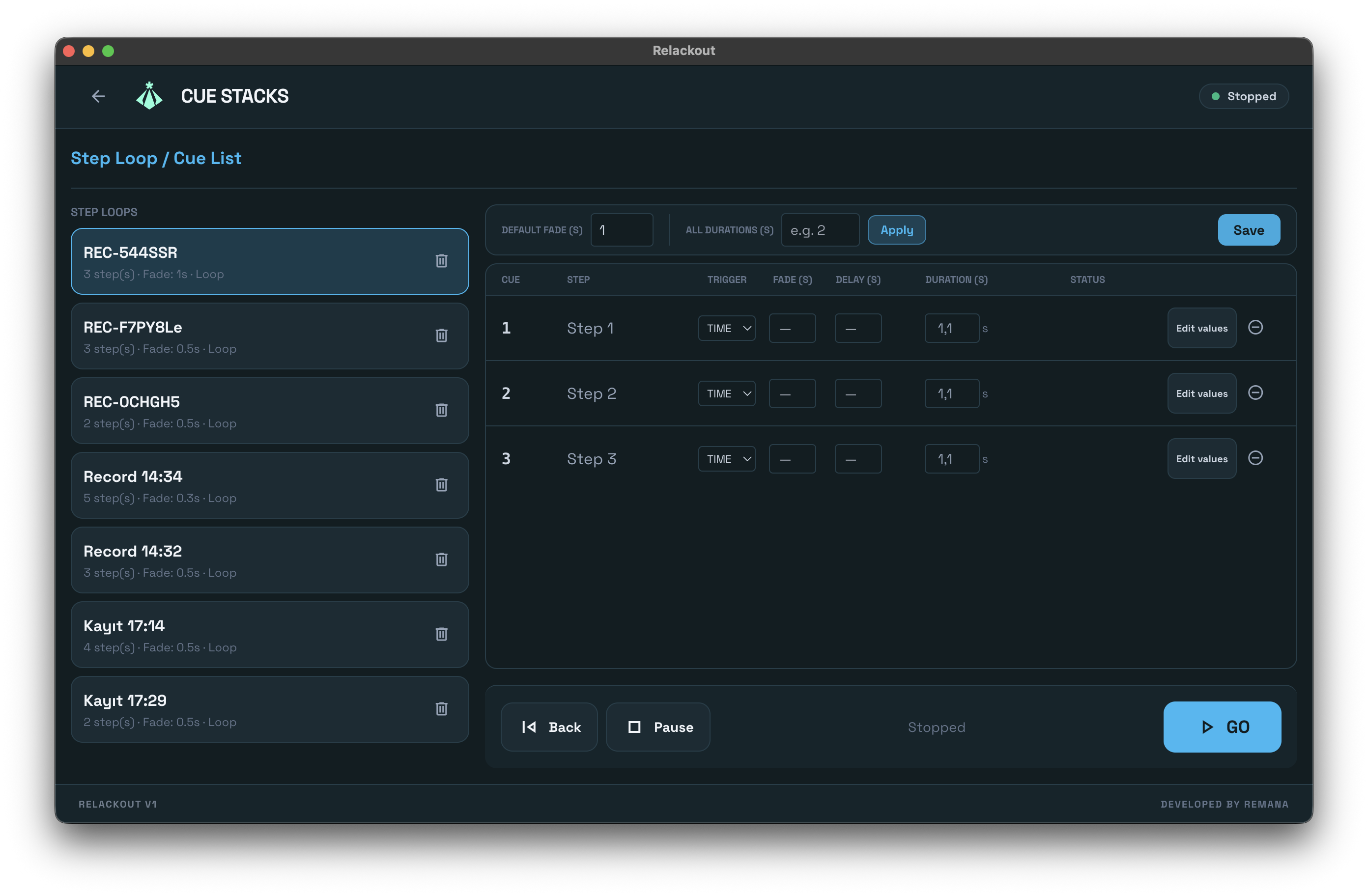Viewport: 1368px width, 896px height.
Task: Open the trigger dropdown for Step 1
Action: coord(727,328)
